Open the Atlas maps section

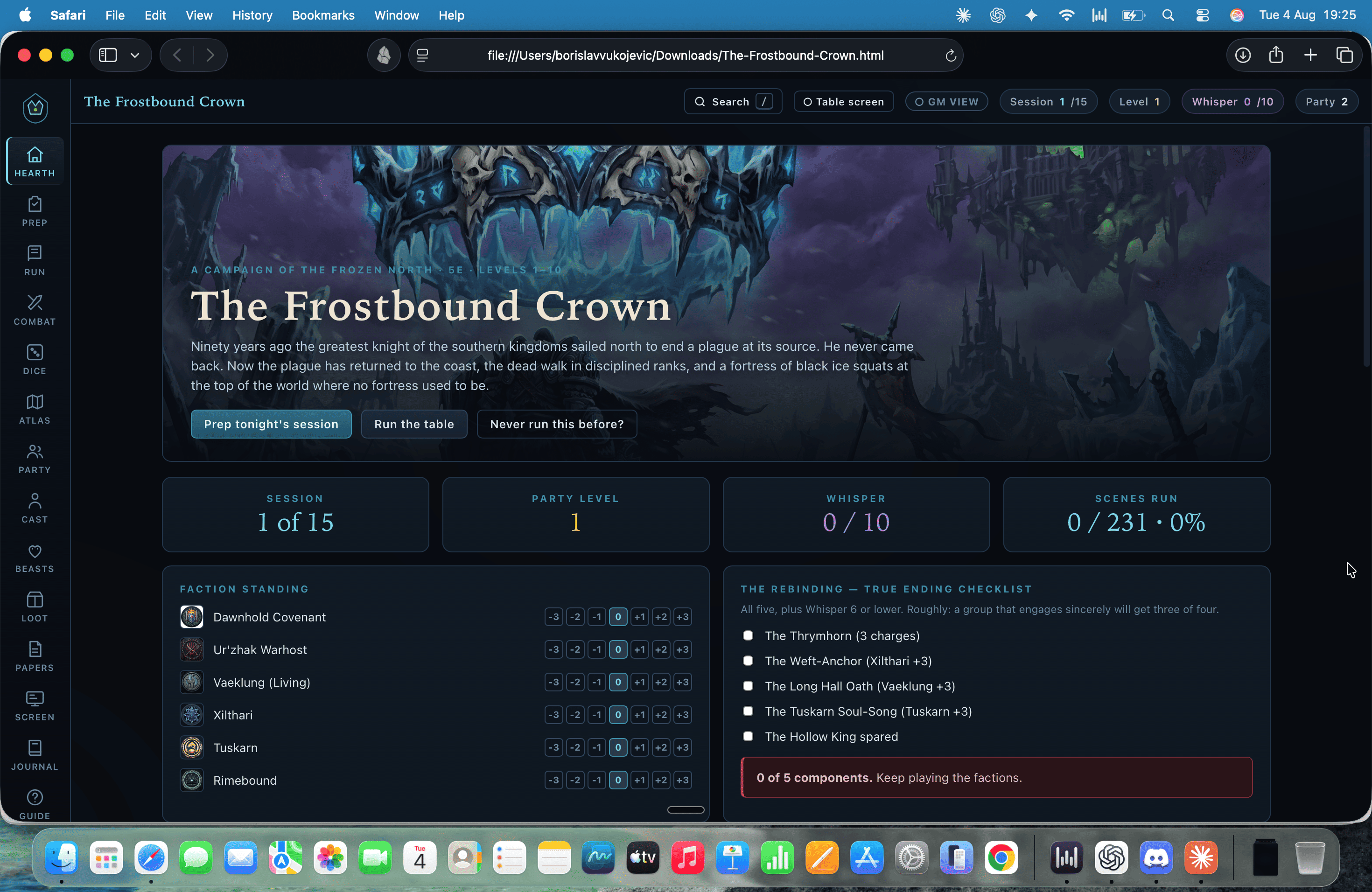point(35,409)
